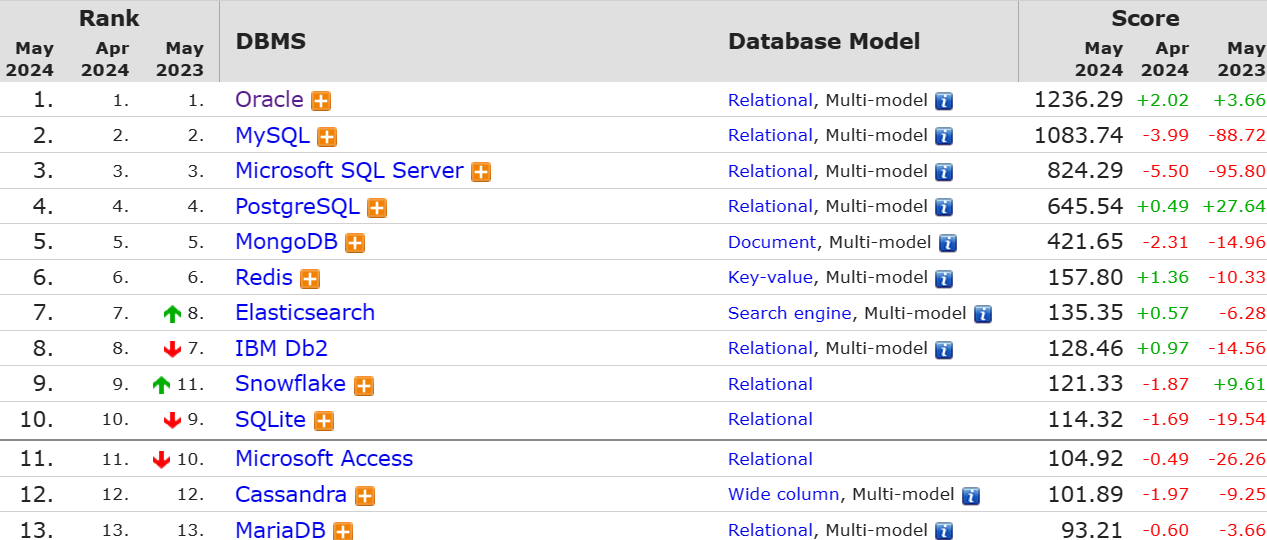Click the orange plus icon beside Cassandra
The width and height of the screenshot is (1267, 540).
coord(365,496)
